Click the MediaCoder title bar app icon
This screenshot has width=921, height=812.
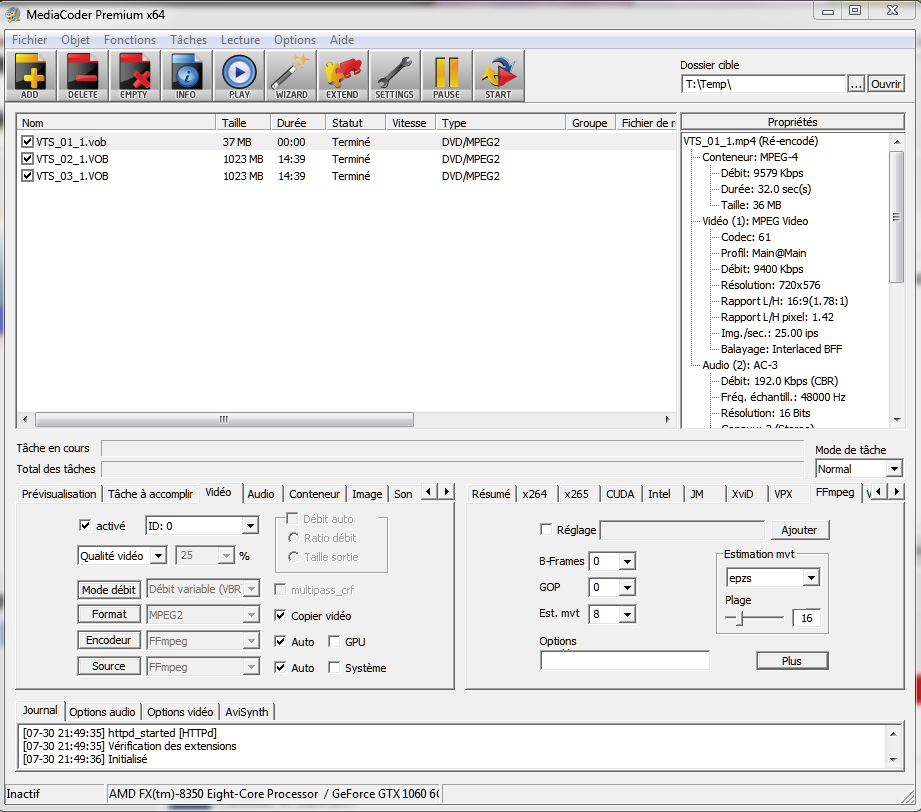tap(13, 14)
